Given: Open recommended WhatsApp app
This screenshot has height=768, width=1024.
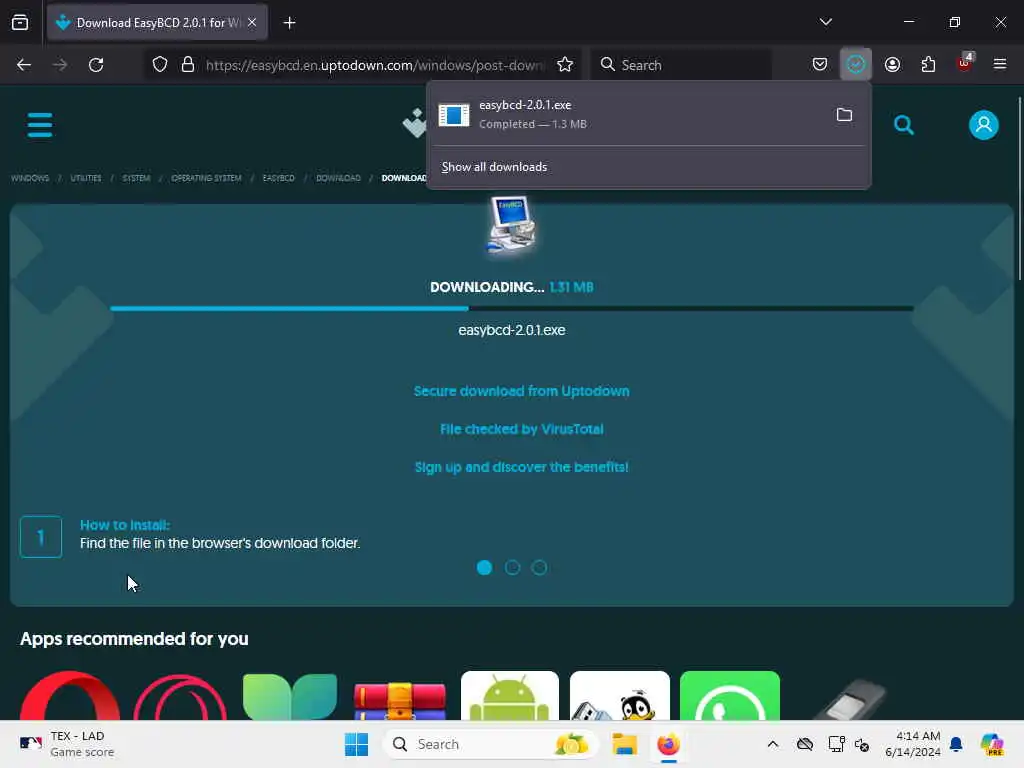Looking at the screenshot, I should pyautogui.click(x=729, y=696).
